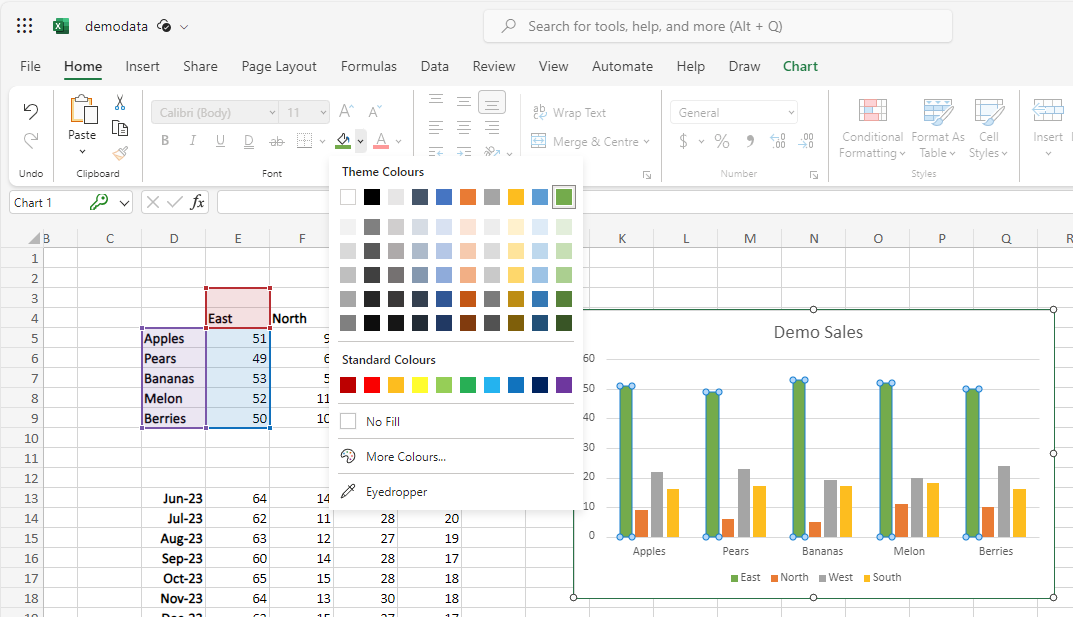This screenshot has width=1073, height=617.
Task: Expand the fill colour dropdown arrow
Action: pyautogui.click(x=360, y=142)
